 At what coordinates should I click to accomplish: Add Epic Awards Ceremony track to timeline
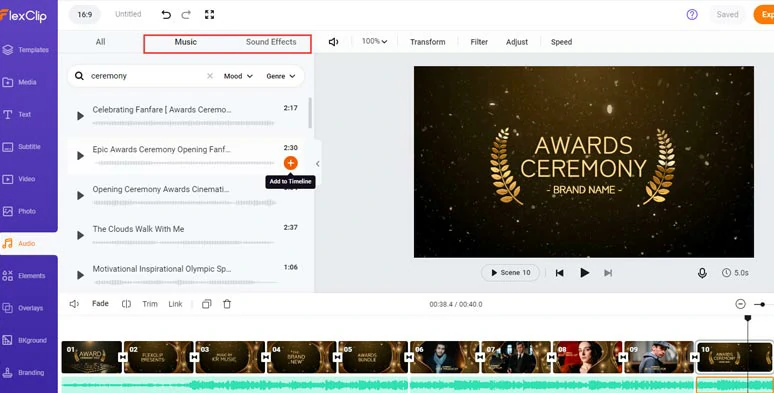[x=291, y=163]
